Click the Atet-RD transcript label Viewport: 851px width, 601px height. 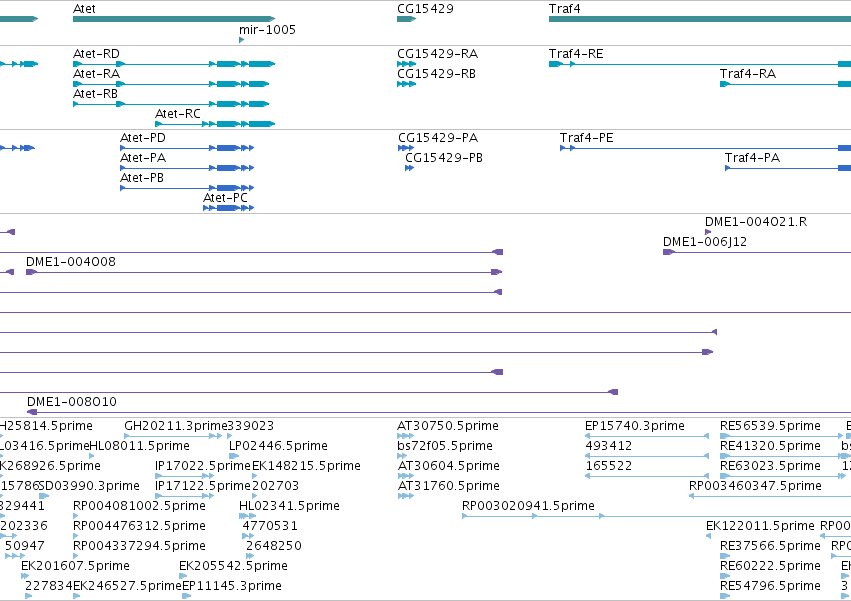coord(96,54)
